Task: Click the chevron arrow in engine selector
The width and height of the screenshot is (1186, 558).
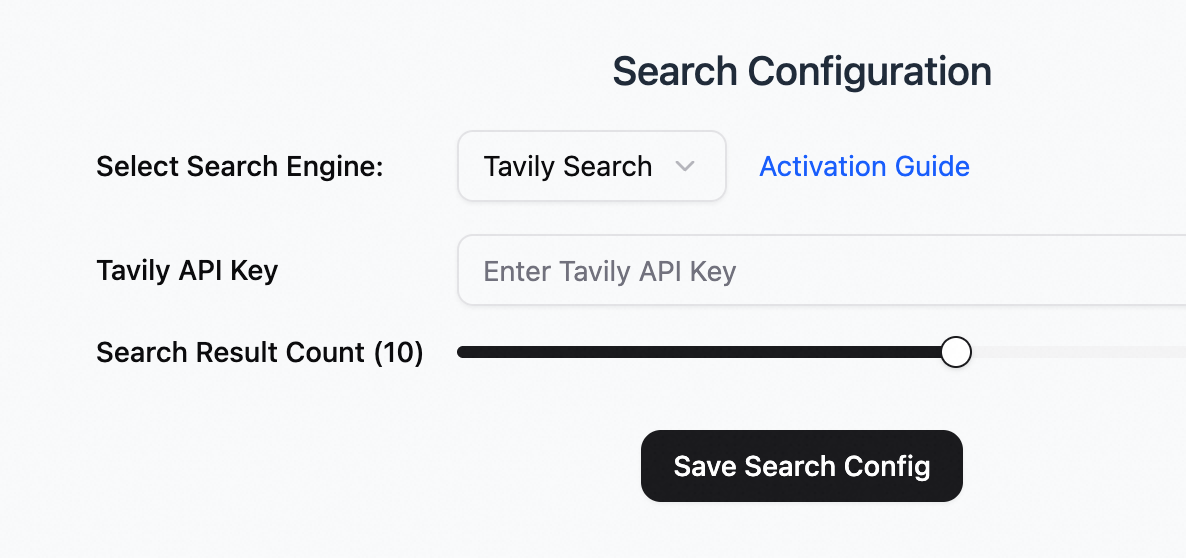Action: pyautogui.click(x=685, y=166)
